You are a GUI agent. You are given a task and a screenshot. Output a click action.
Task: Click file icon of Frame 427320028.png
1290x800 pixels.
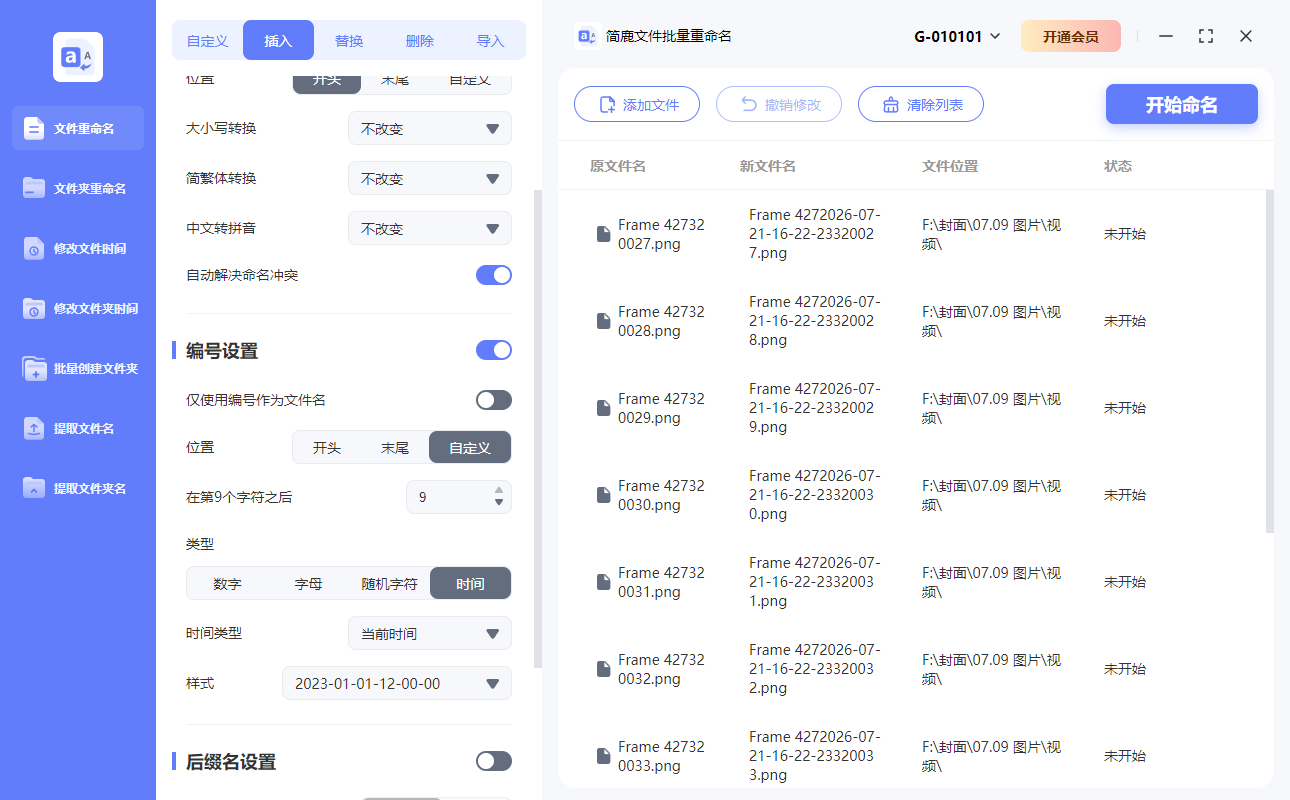(603, 321)
